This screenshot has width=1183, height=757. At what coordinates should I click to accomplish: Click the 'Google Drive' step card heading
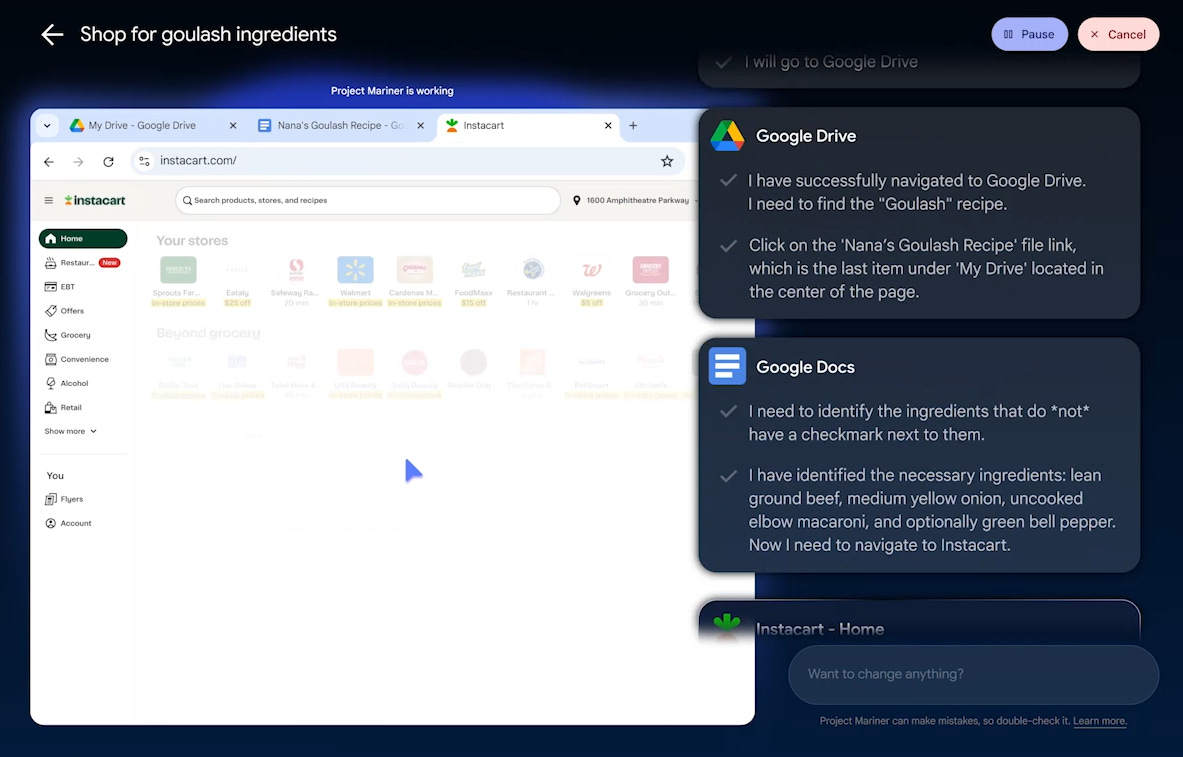tap(806, 136)
